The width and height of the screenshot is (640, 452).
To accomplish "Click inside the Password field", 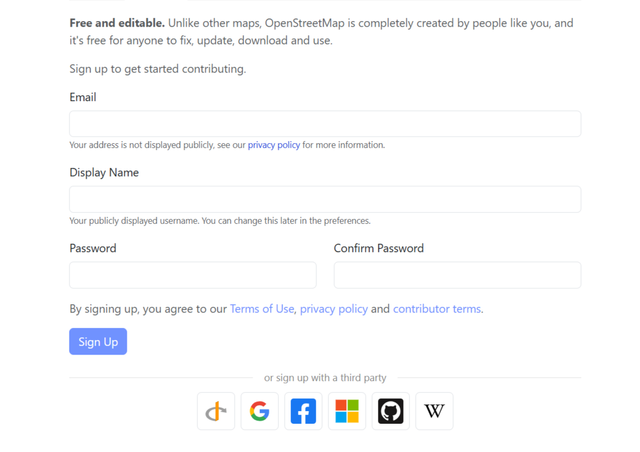I will 193,275.
